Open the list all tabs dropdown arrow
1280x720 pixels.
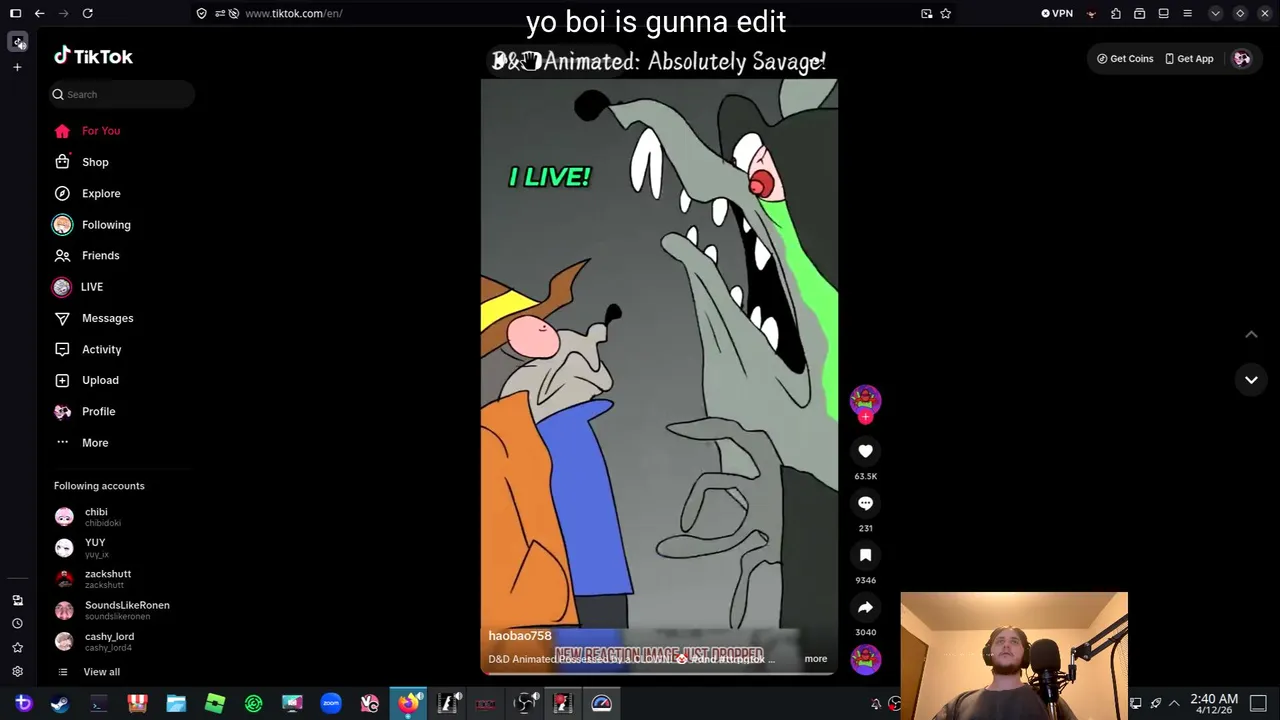pyautogui.click(x=1215, y=13)
